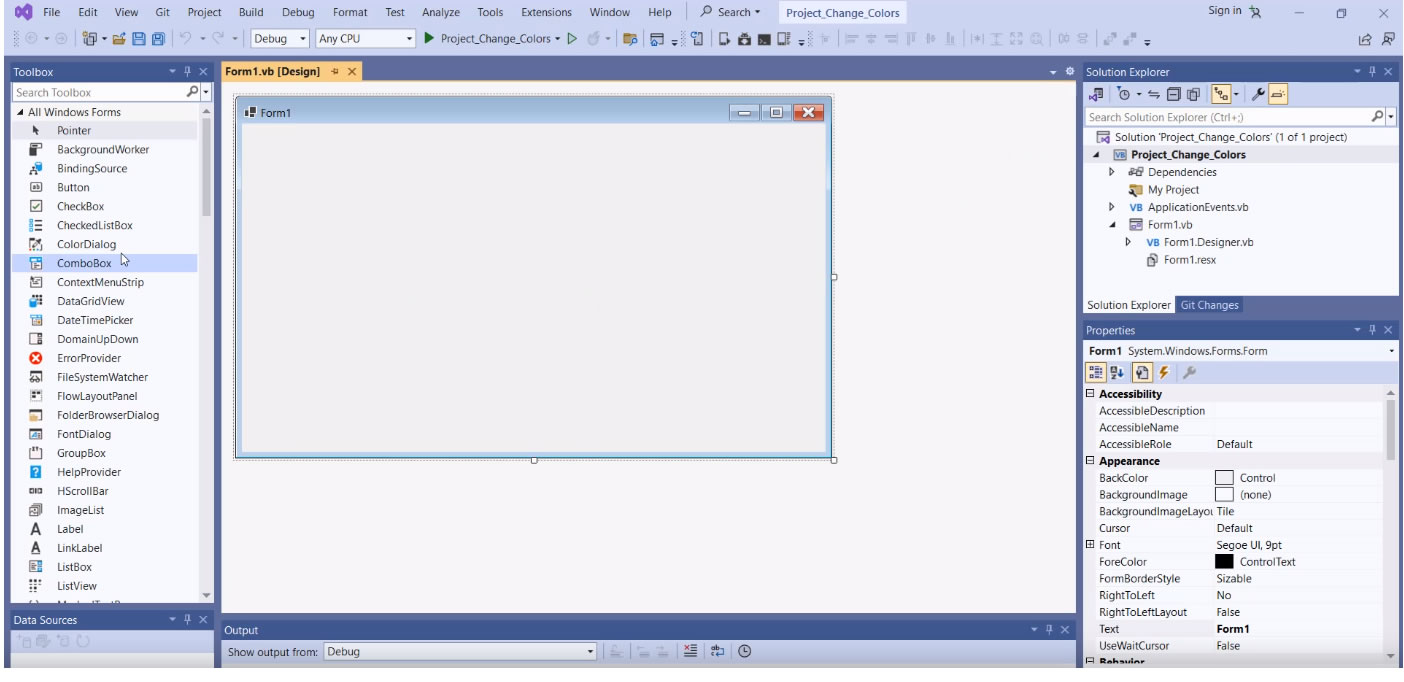Click the BackColor Control color swatch
The image size is (1404, 682).
coord(1224,478)
